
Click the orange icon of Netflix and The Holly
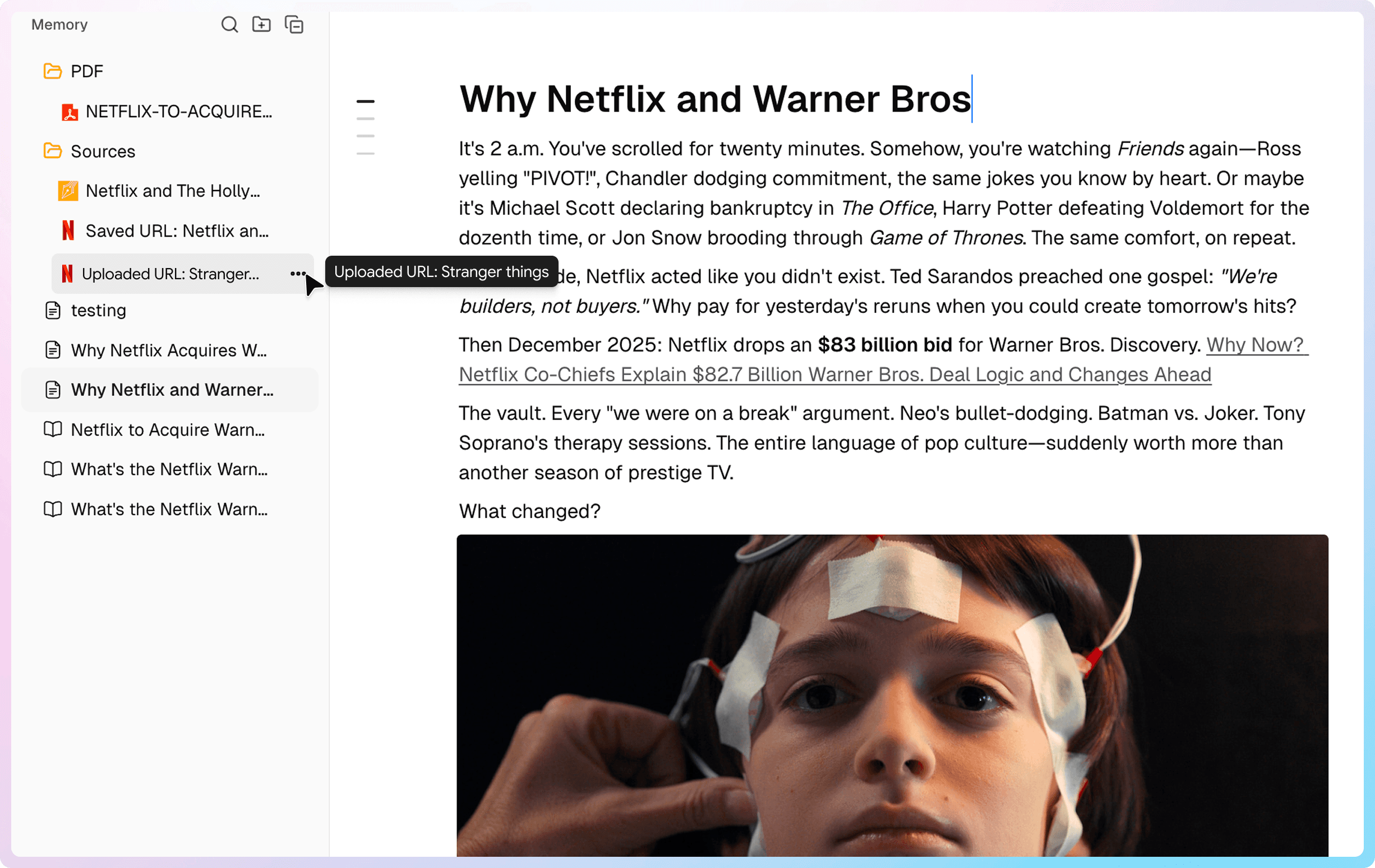68,191
